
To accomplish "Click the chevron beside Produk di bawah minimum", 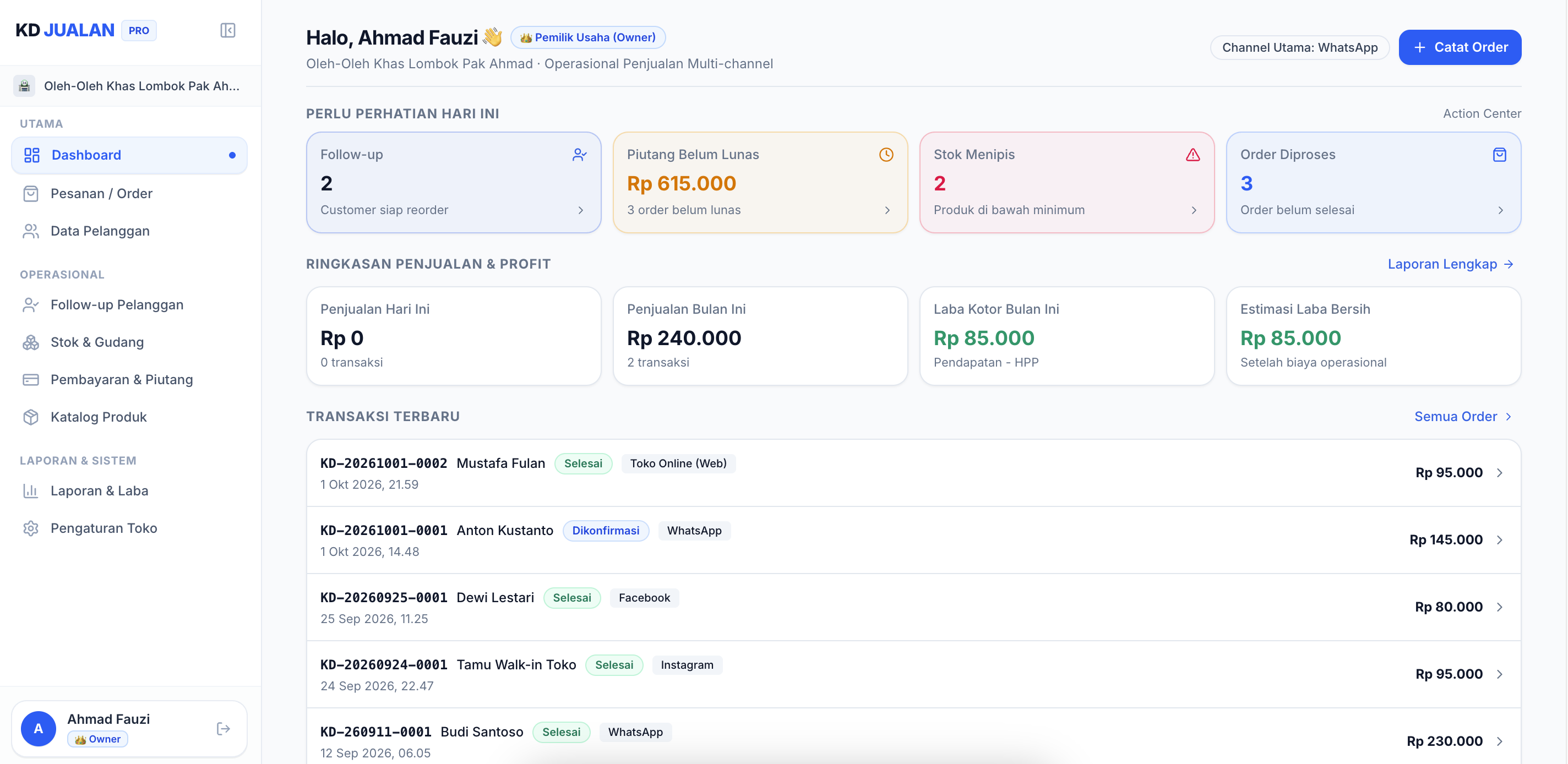I will coord(1194,210).
